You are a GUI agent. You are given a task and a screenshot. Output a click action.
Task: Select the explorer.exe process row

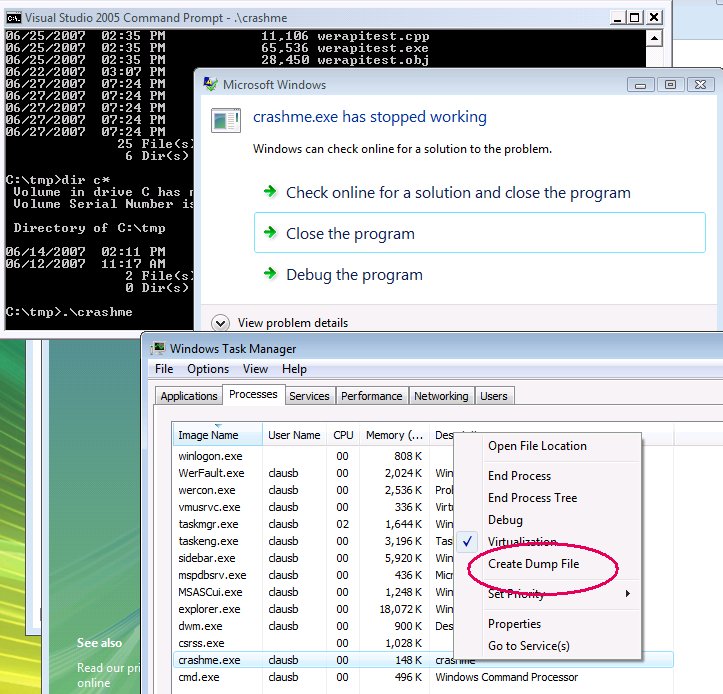tap(314, 609)
